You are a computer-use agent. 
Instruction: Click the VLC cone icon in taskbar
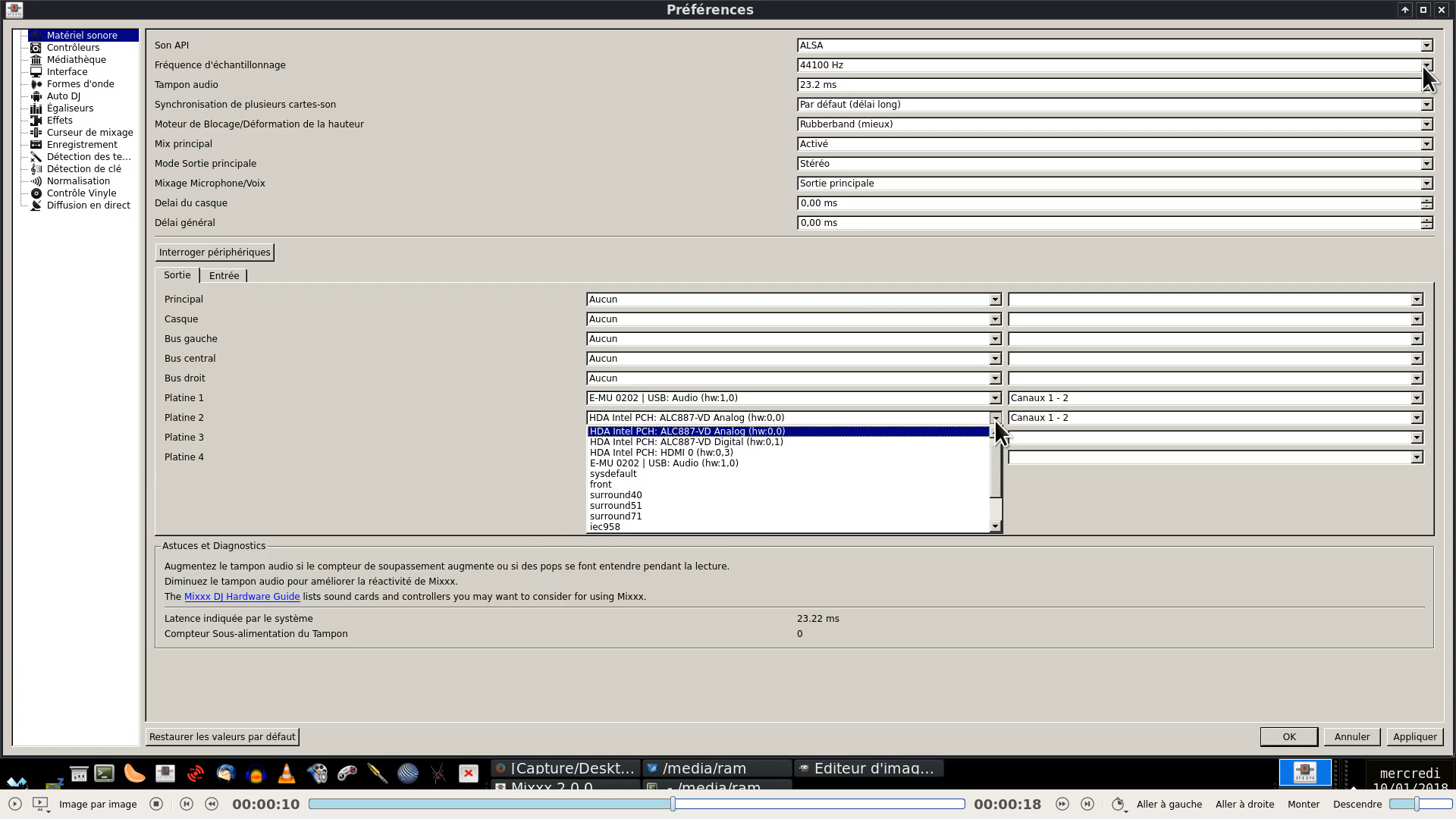287,773
